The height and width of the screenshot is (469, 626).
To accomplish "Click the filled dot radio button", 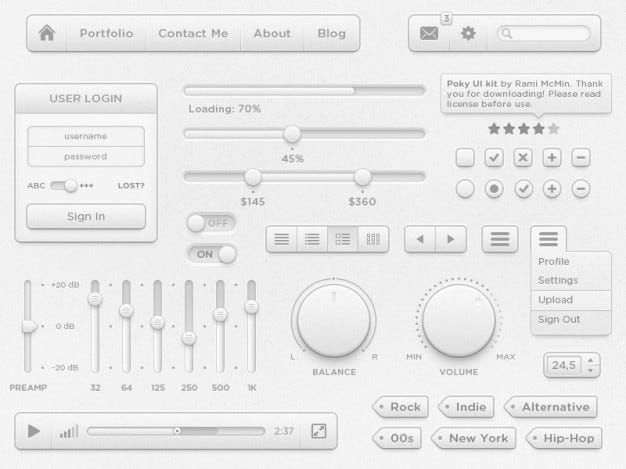I will pyautogui.click(x=494, y=188).
